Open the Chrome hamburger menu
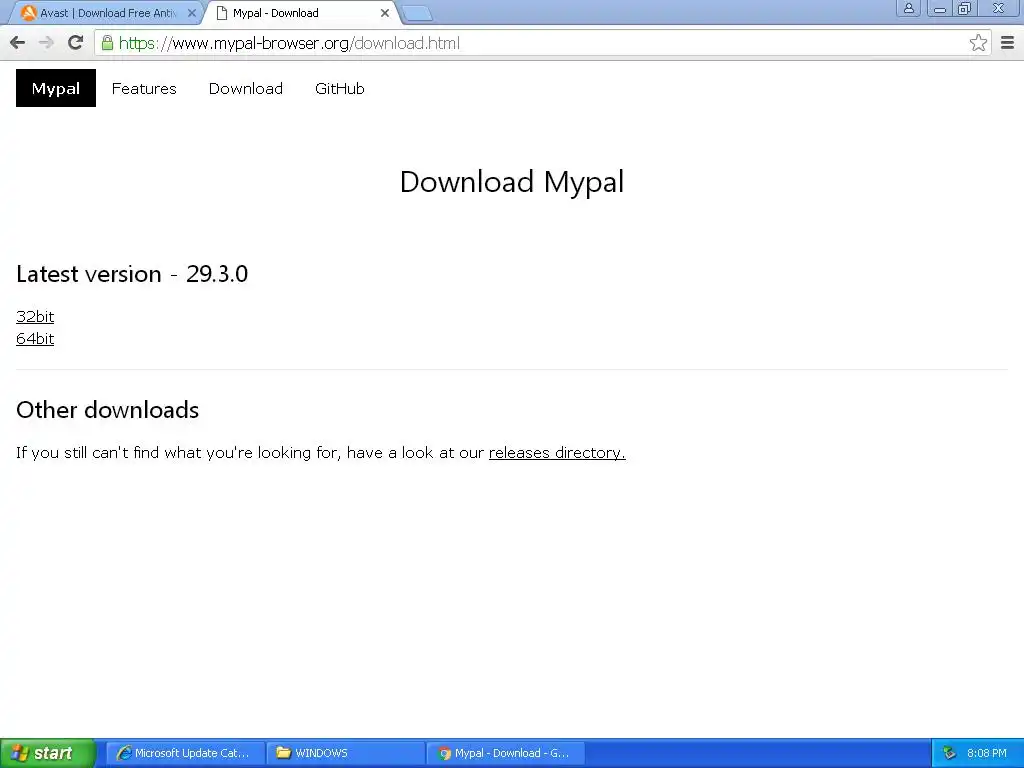The image size is (1024, 768). pos(1007,43)
